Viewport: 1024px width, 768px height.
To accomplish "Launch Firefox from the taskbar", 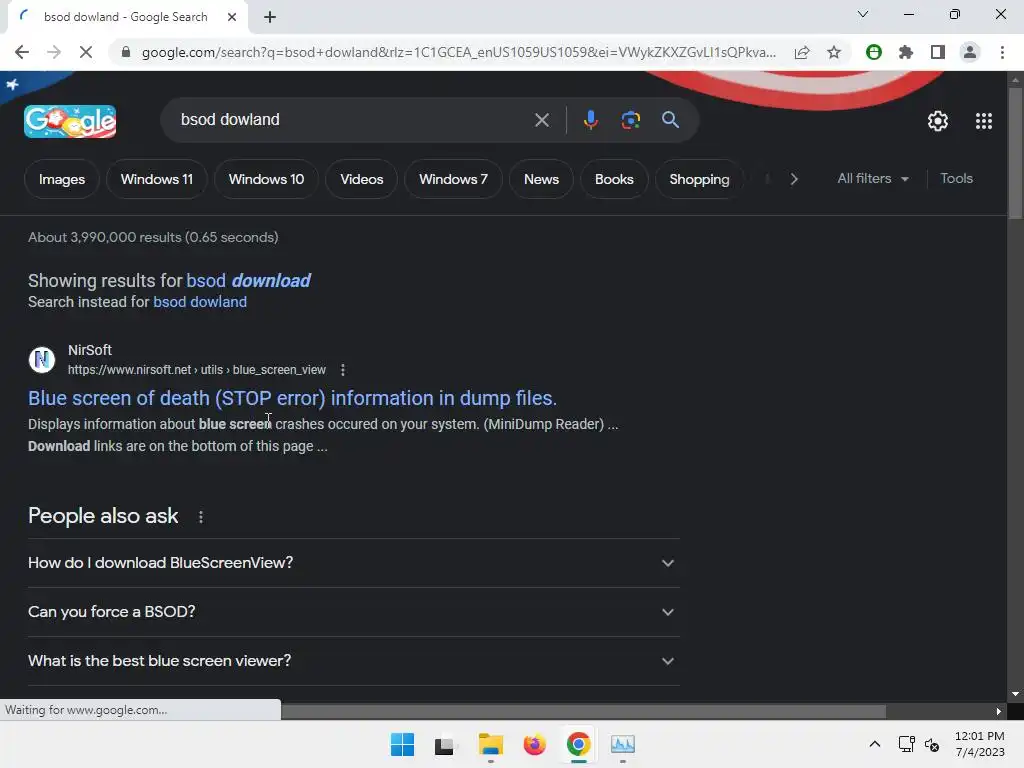I will [x=534, y=744].
